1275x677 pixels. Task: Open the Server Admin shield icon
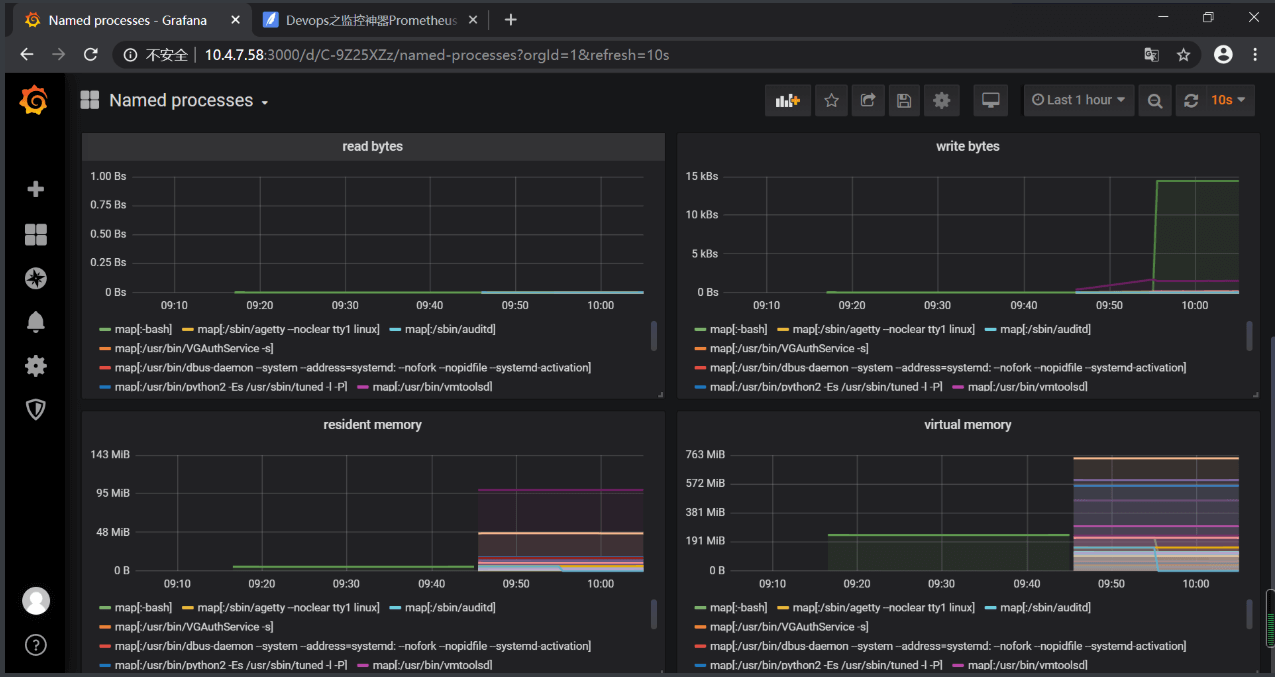35,409
